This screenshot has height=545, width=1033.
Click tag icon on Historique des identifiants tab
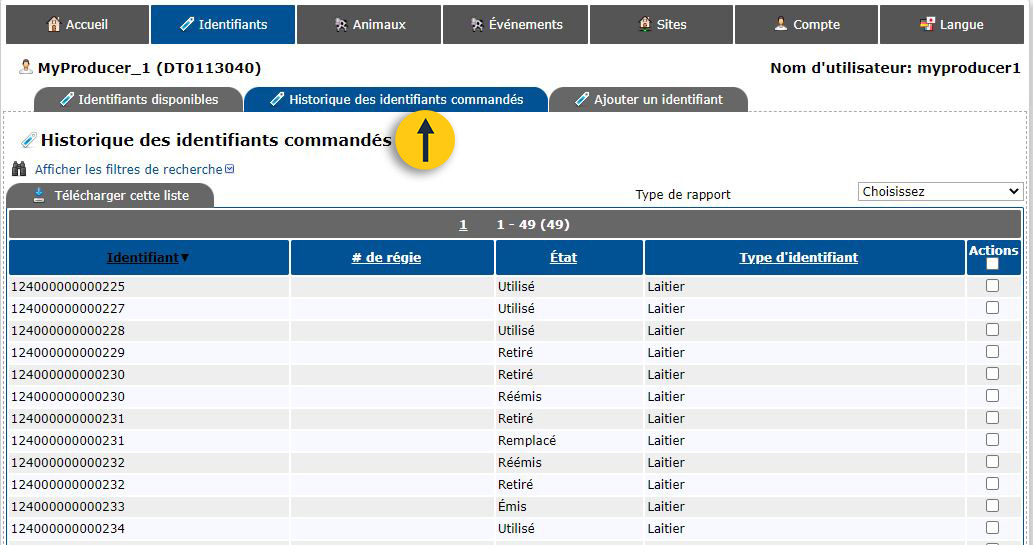pos(277,100)
